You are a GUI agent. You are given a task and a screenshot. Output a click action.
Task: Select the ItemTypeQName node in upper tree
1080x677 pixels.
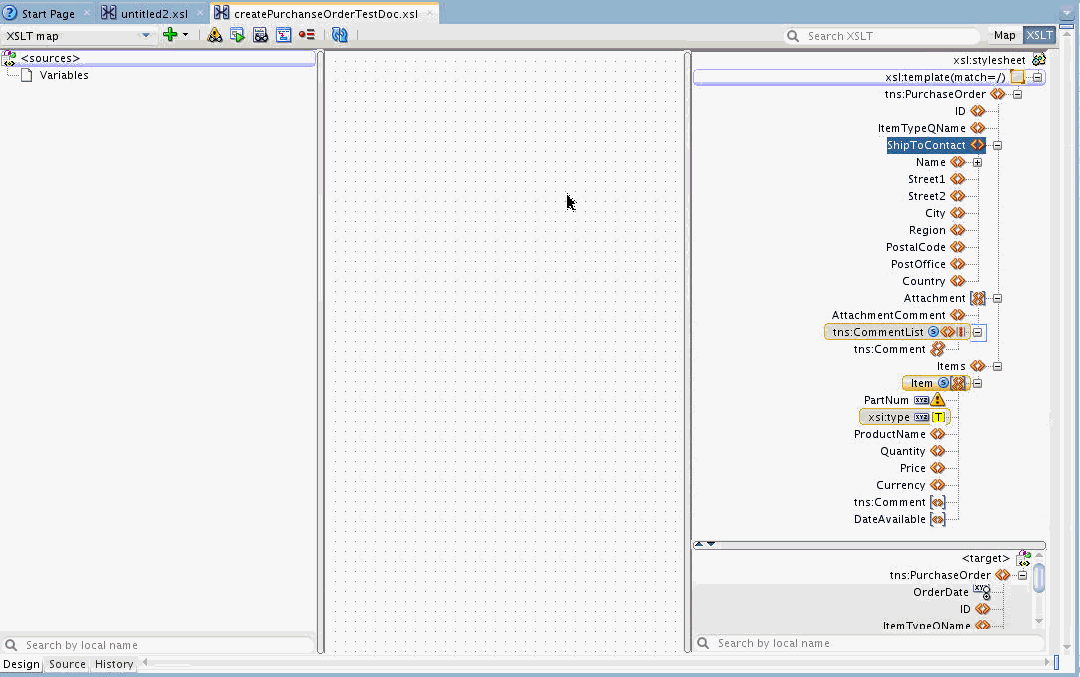click(x=922, y=128)
